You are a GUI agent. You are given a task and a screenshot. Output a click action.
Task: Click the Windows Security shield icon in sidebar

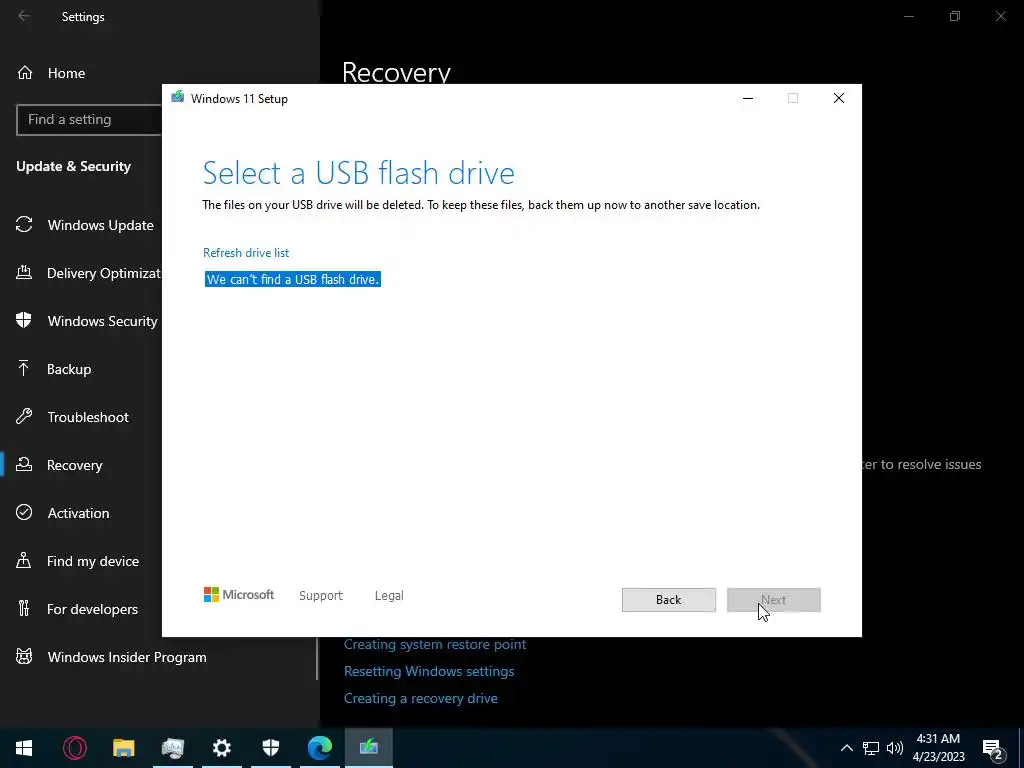click(x=24, y=320)
